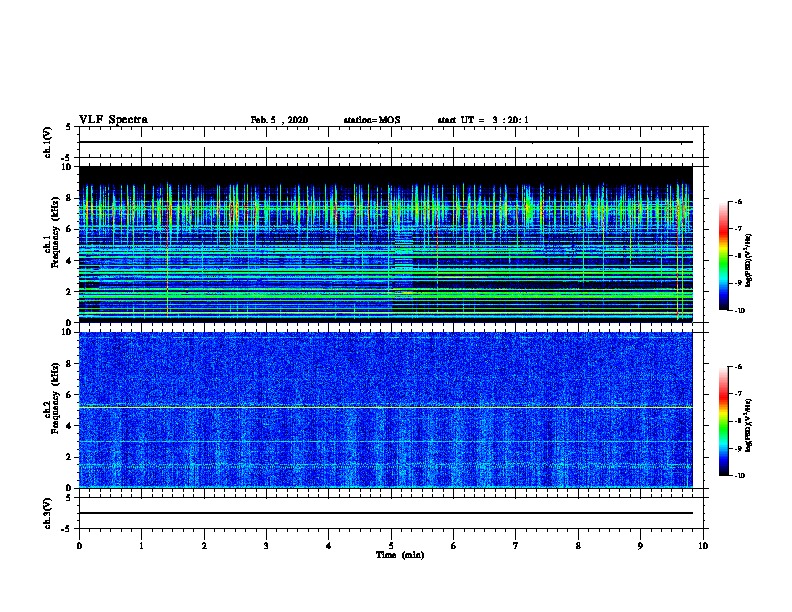The image size is (792, 612).
Task: Click the time axis tick label "7"
Action: click(x=516, y=546)
